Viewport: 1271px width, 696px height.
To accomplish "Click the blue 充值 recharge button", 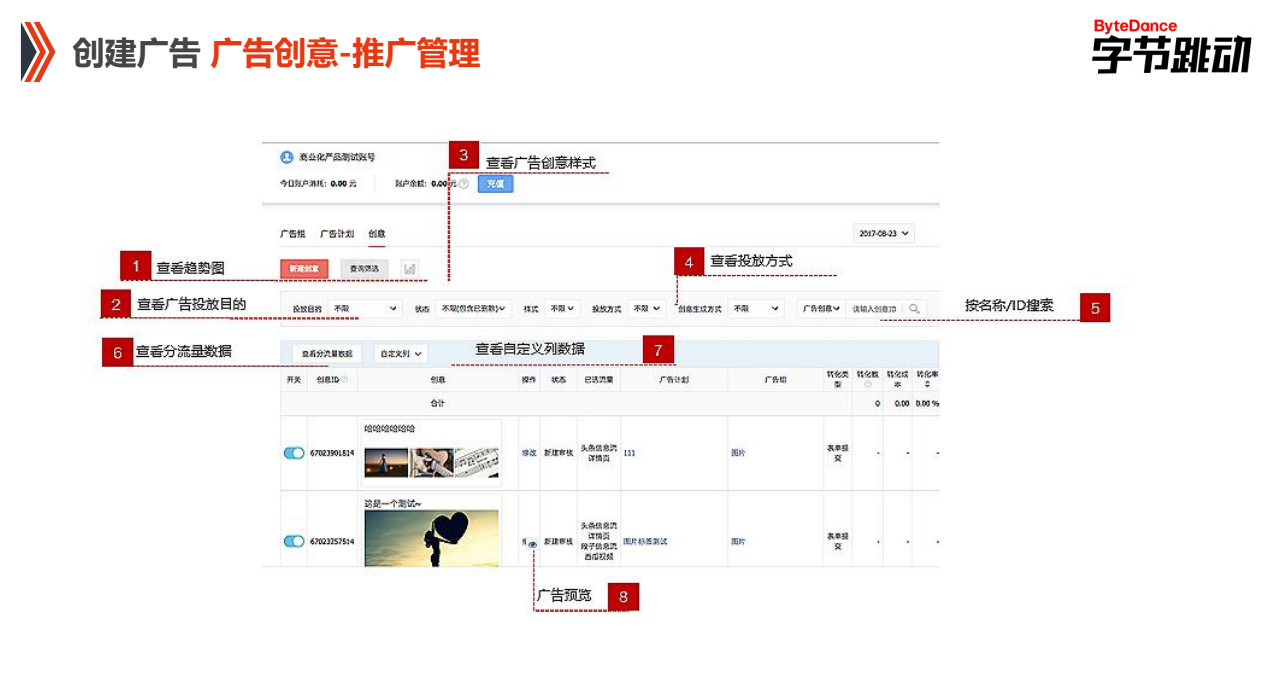I will pyautogui.click(x=493, y=185).
